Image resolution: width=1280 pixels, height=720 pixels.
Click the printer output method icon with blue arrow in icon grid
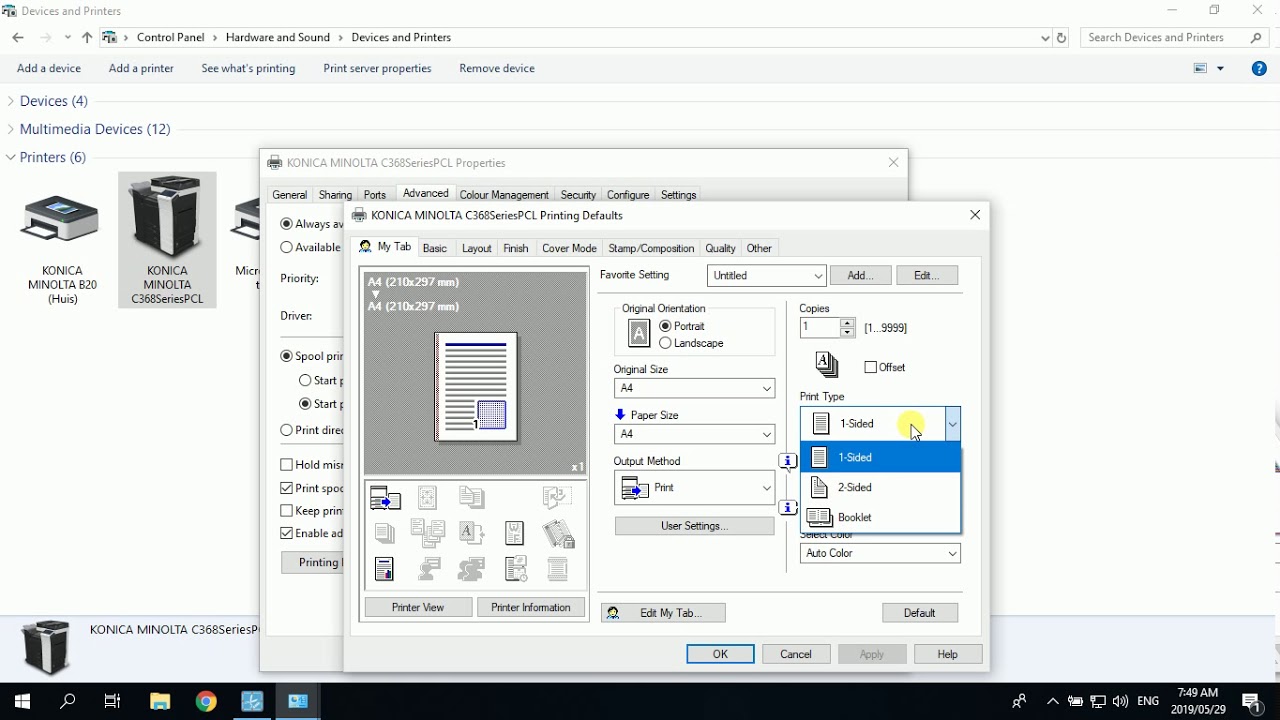(385, 497)
